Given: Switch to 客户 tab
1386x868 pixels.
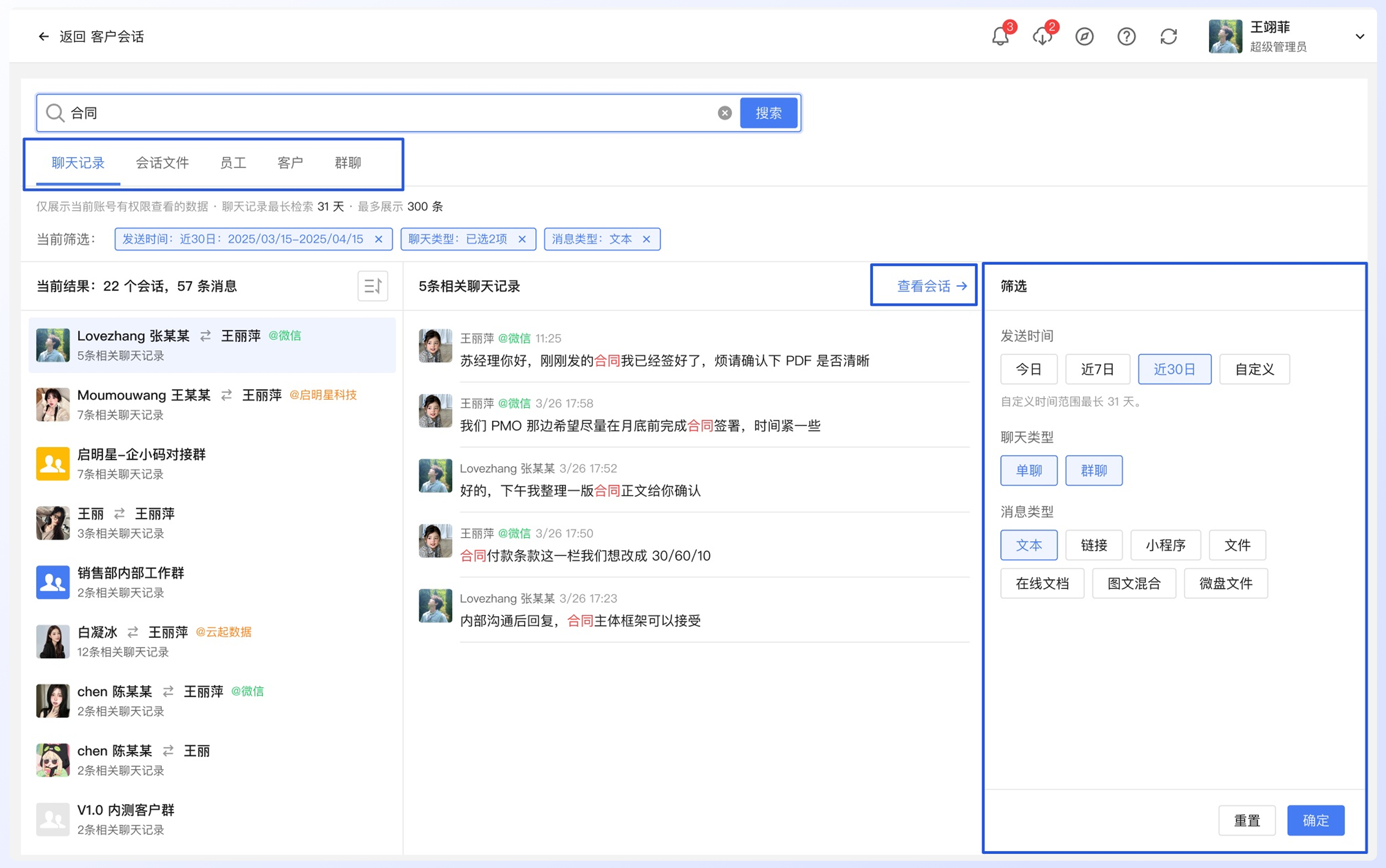Looking at the screenshot, I should click(290, 163).
